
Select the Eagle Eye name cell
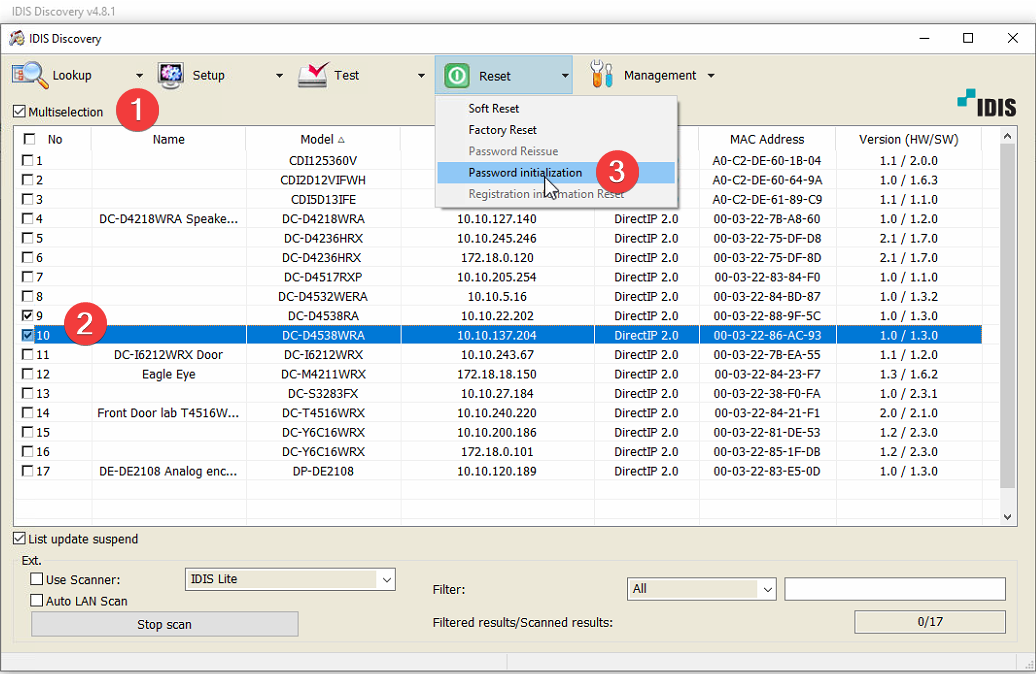[x=168, y=374]
